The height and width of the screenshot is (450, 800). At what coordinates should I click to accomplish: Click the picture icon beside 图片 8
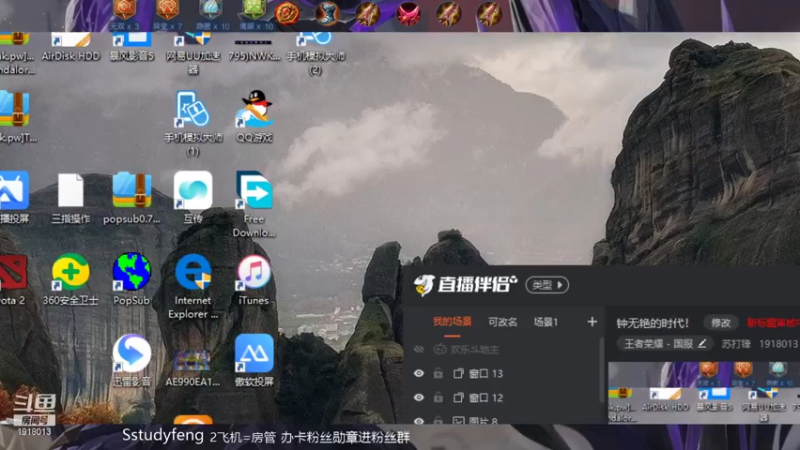[458, 420]
